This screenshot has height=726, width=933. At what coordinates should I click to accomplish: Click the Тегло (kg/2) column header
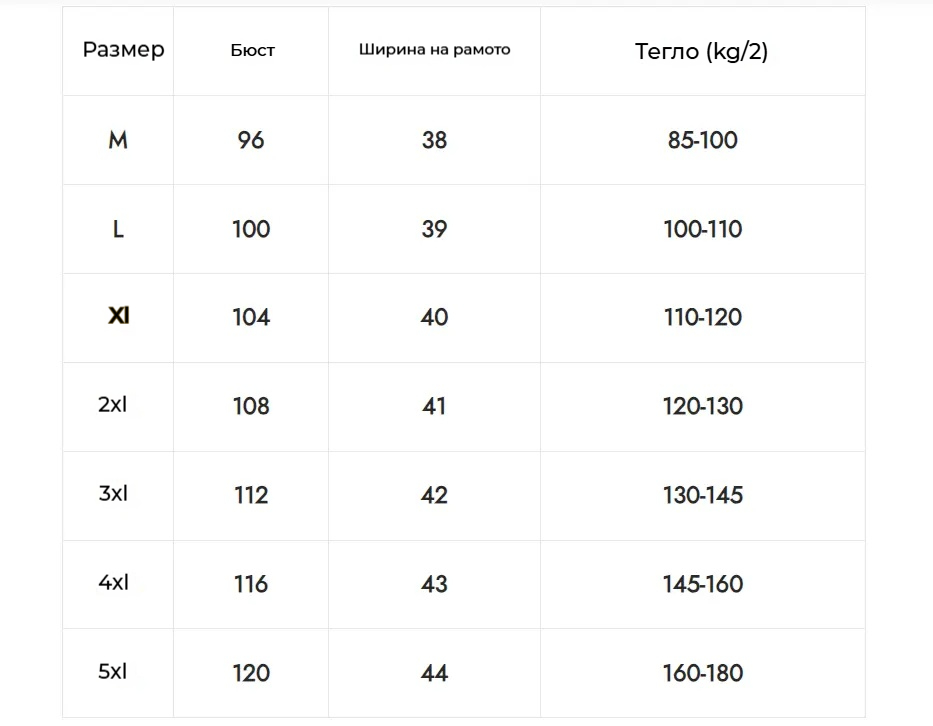(702, 52)
